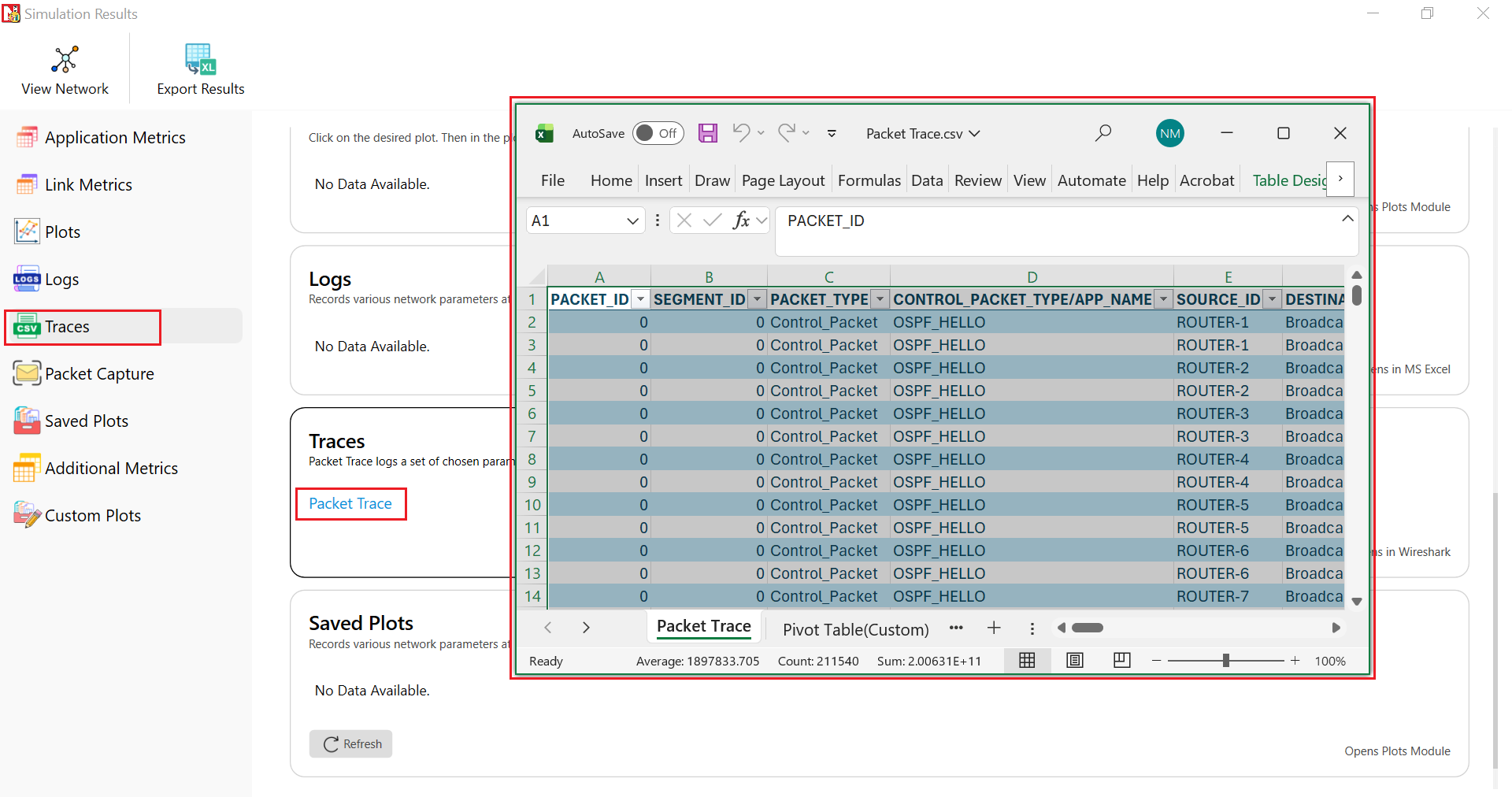Image resolution: width=1512 pixels, height=797 pixels.
Task: Open the SEGMENT_ID column filter dropdown
Action: [758, 299]
